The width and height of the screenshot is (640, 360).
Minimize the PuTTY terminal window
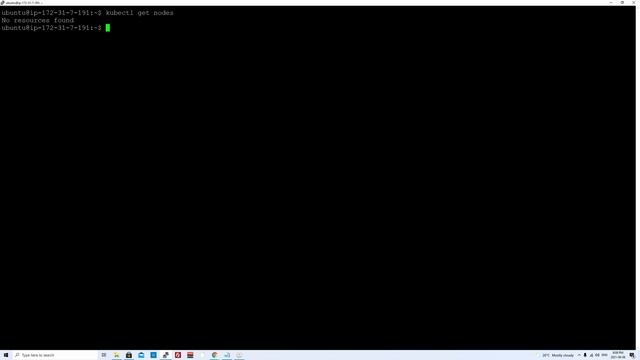[x=611, y=2]
